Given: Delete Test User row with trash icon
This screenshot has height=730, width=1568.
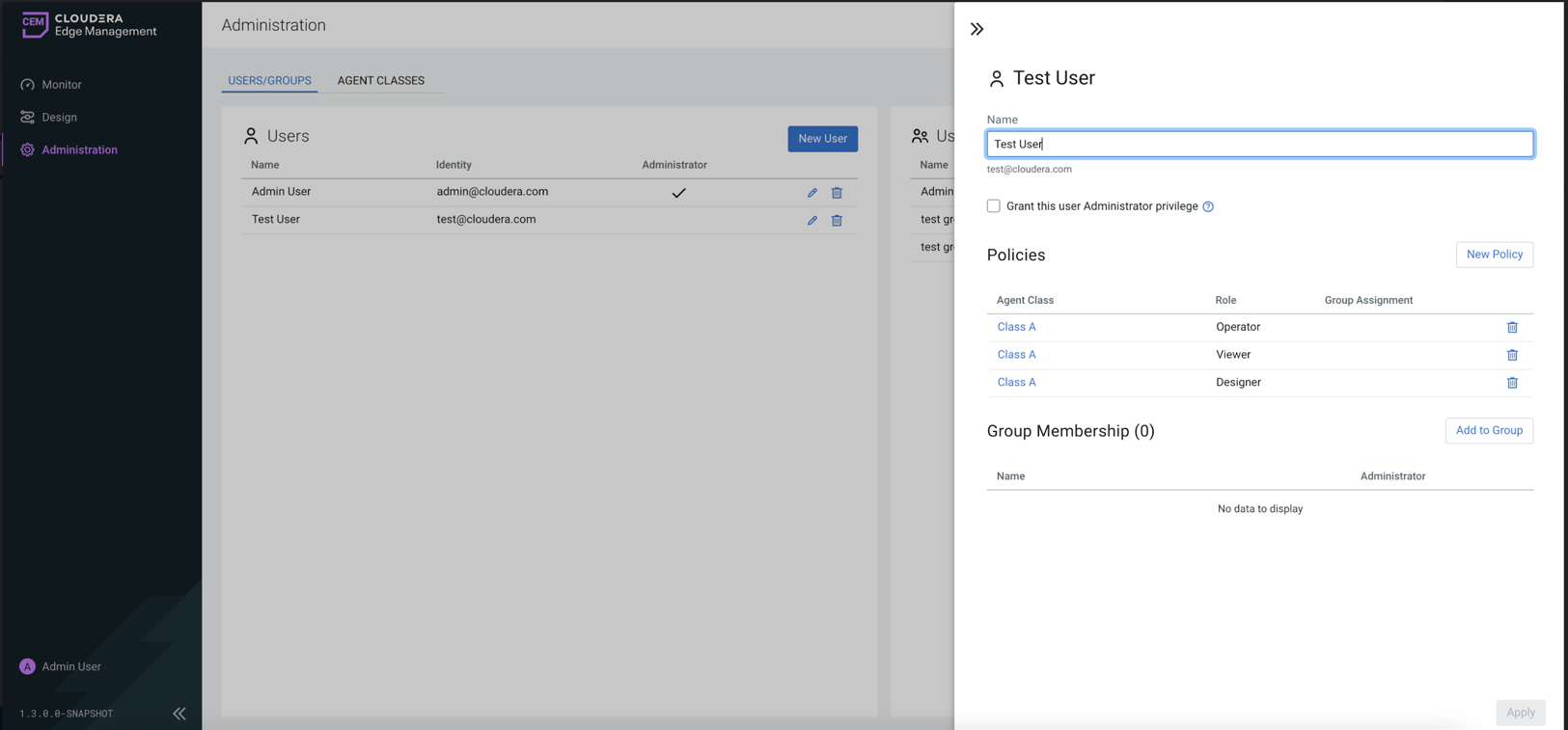Looking at the screenshot, I should [837, 221].
